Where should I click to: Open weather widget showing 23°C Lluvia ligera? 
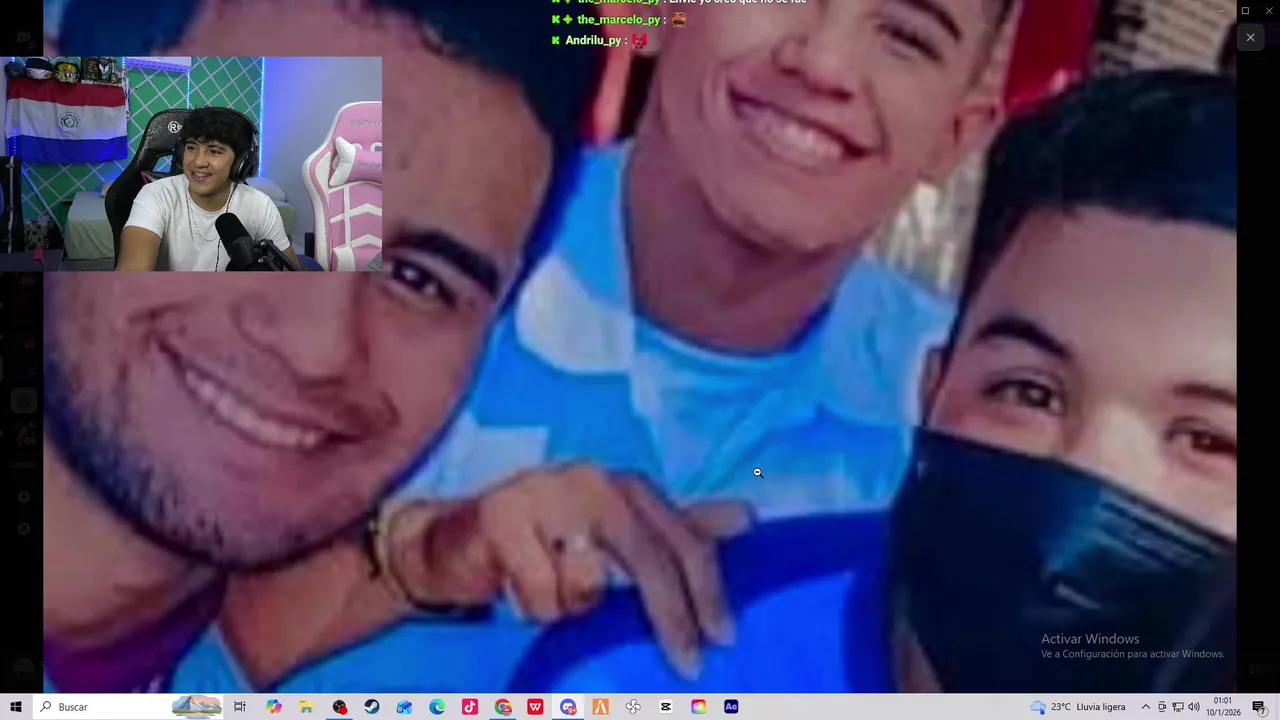pos(1078,707)
